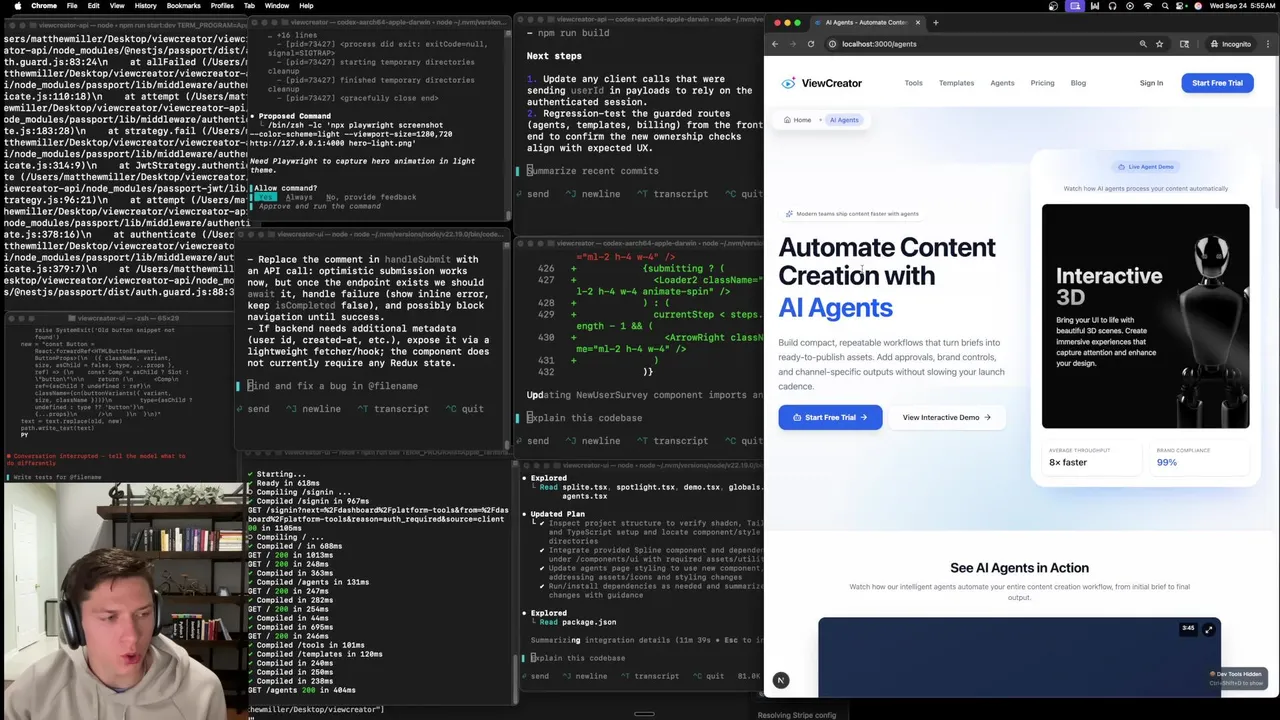Click hero Start Free Trial button

[830, 417]
